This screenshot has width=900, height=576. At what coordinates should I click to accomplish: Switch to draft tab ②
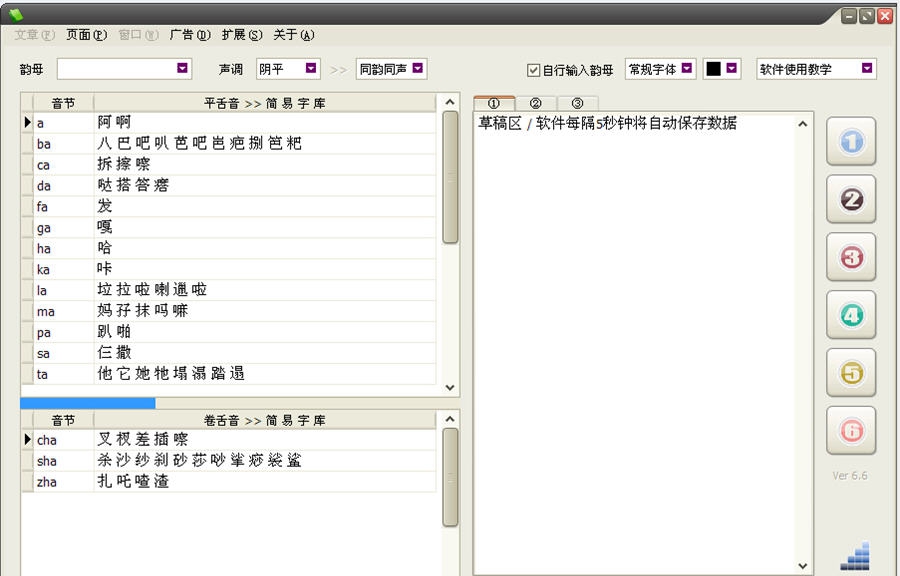pyautogui.click(x=537, y=102)
